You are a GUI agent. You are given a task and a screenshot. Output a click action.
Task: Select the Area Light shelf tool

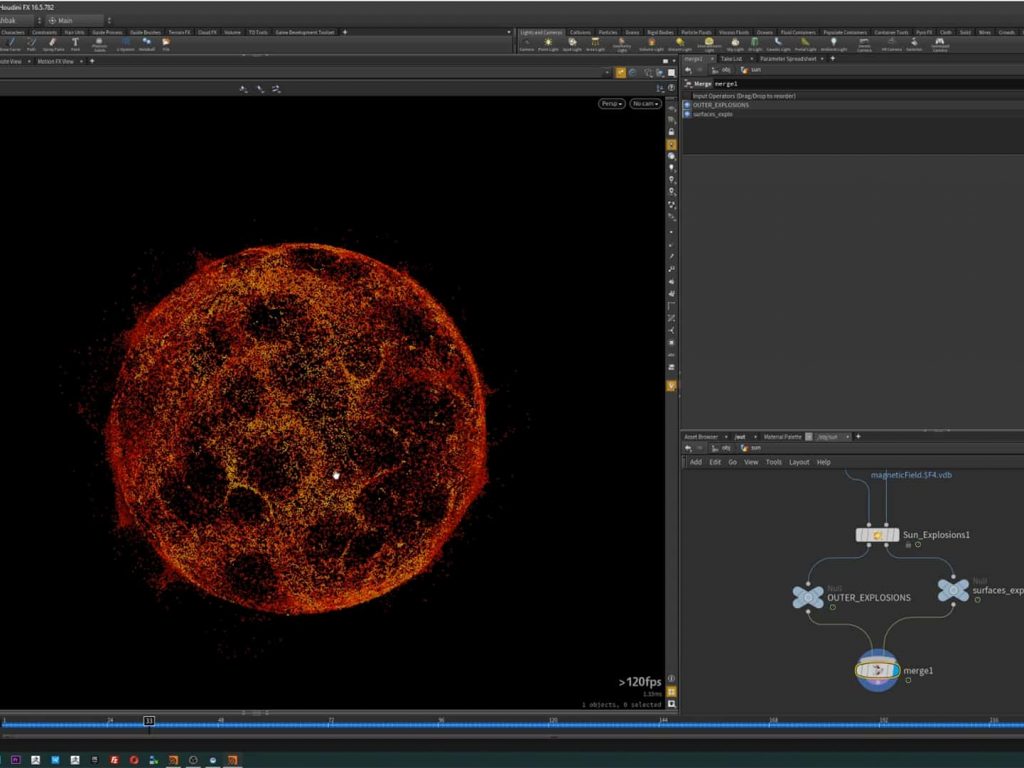point(595,42)
